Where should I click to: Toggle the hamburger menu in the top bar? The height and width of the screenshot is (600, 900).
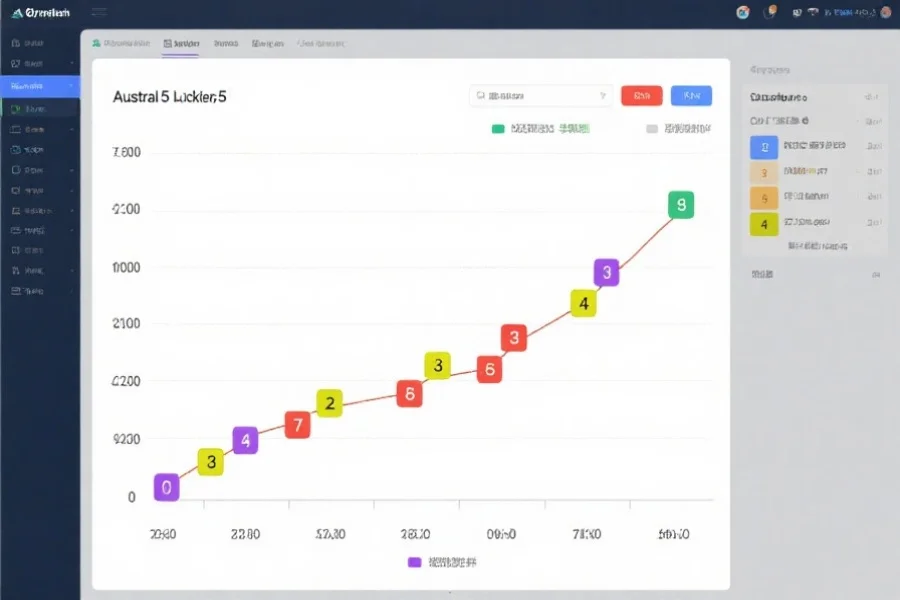(99, 13)
